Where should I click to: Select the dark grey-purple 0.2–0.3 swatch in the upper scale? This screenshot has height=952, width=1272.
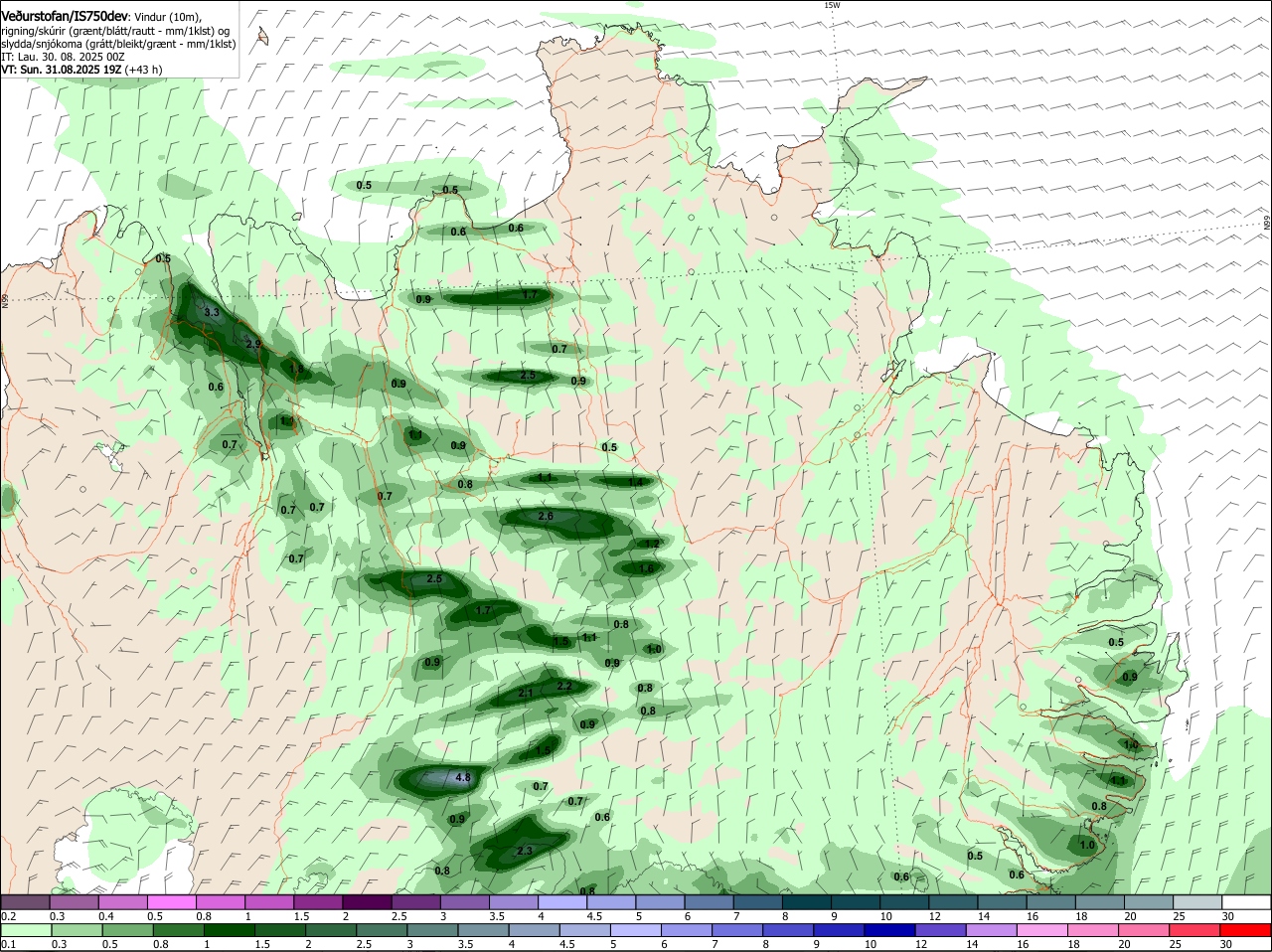point(26,901)
